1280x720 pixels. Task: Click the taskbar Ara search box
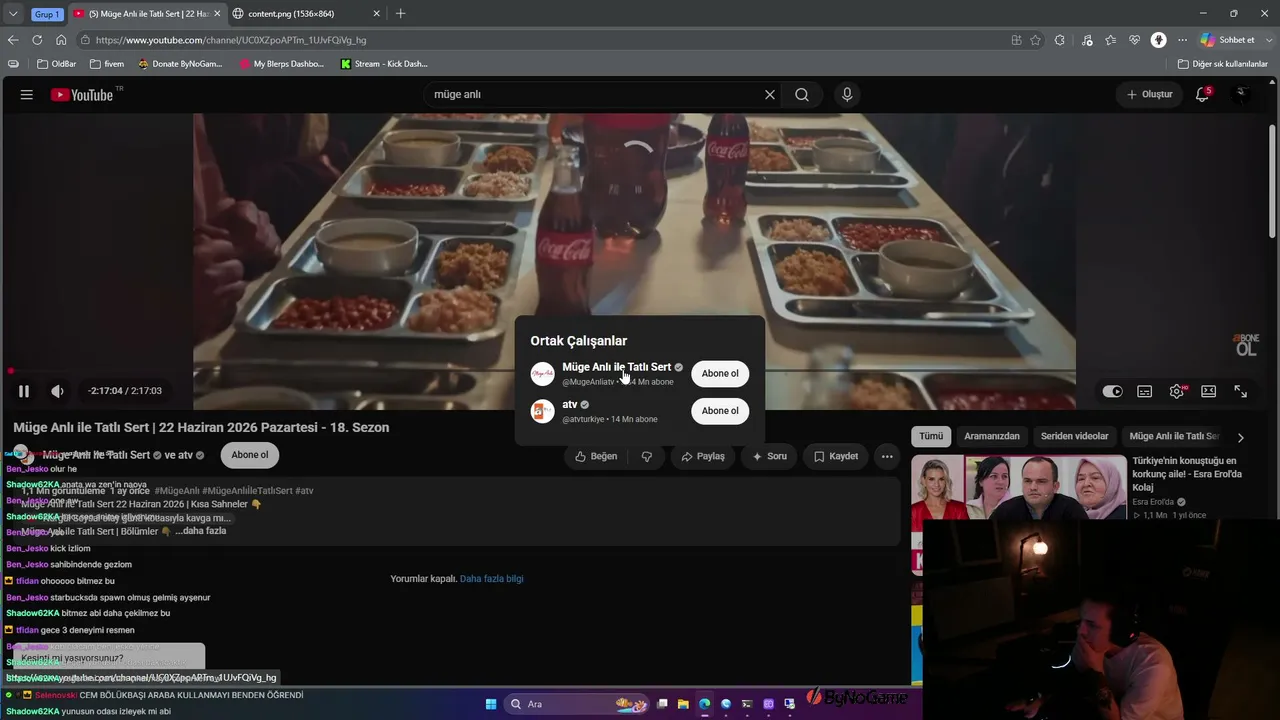click(x=576, y=704)
